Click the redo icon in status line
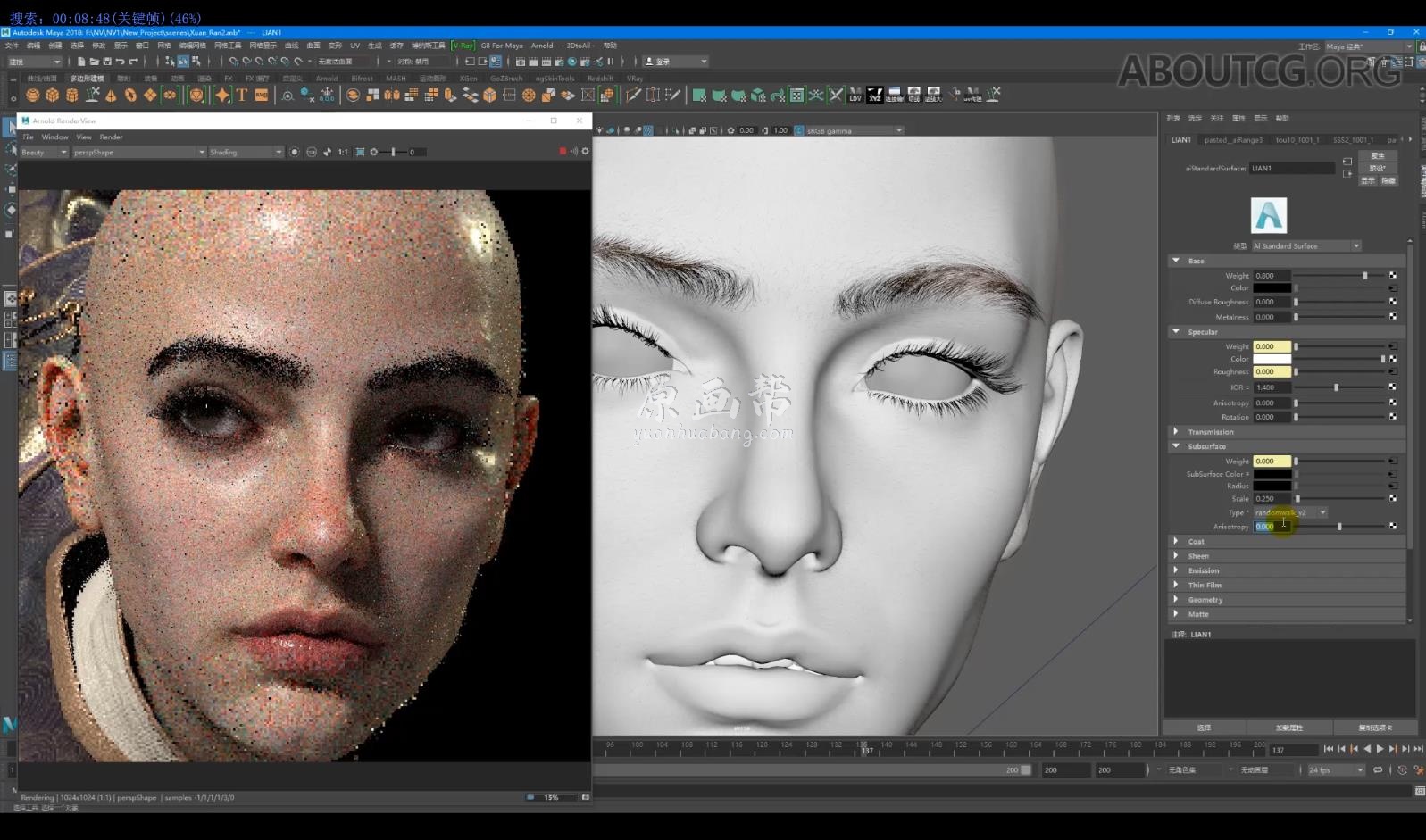The height and width of the screenshot is (840, 1426). [x=133, y=62]
